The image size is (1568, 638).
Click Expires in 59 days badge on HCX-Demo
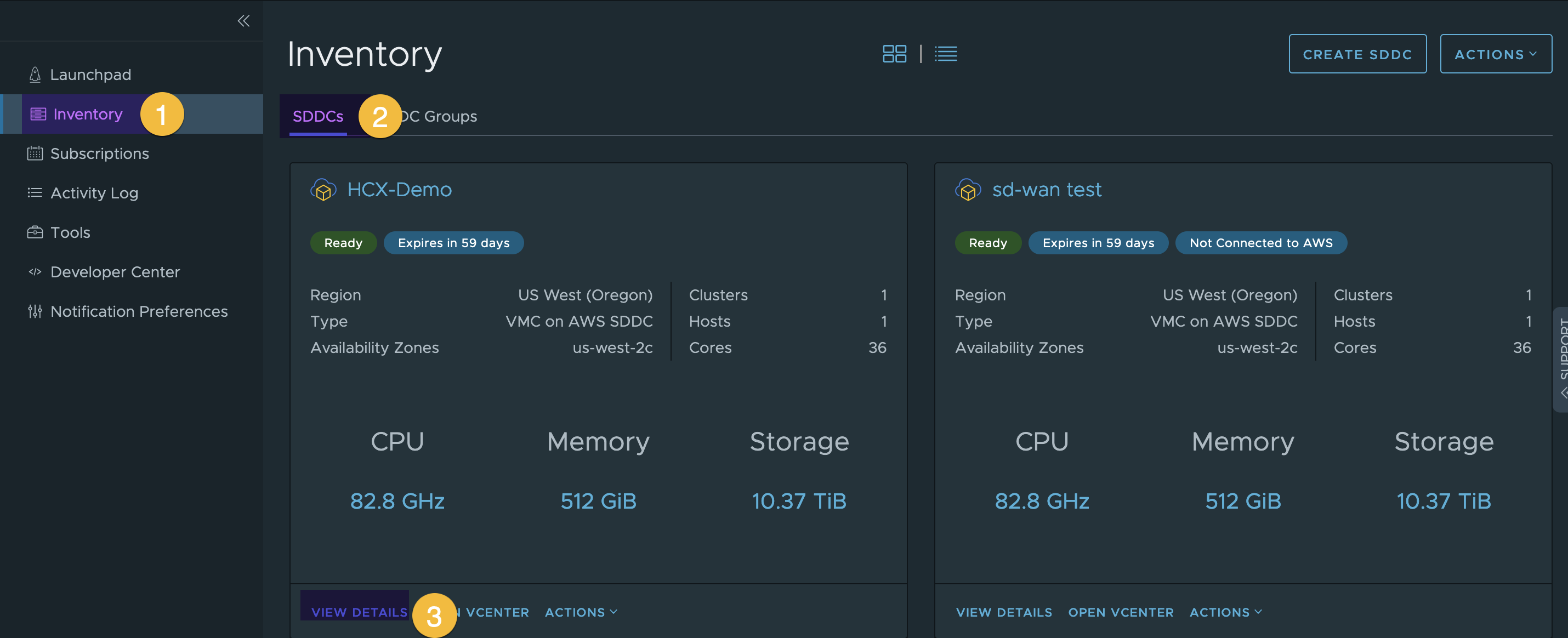pos(453,243)
